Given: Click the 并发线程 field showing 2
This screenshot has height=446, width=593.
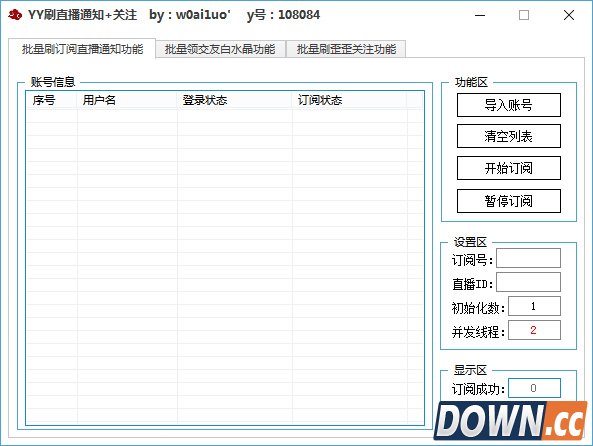Looking at the screenshot, I should click(534, 330).
